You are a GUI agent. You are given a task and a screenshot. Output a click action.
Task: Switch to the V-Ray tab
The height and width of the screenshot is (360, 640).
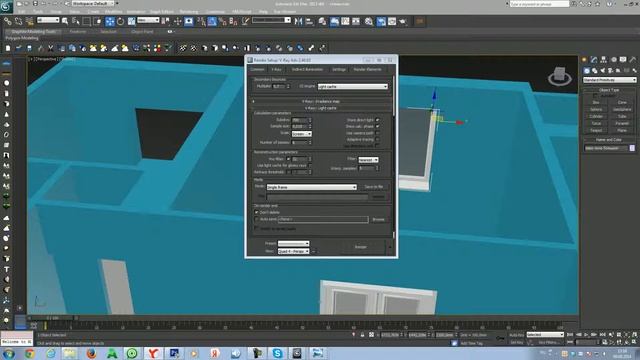pyautogui.click(x=276, y=69)
